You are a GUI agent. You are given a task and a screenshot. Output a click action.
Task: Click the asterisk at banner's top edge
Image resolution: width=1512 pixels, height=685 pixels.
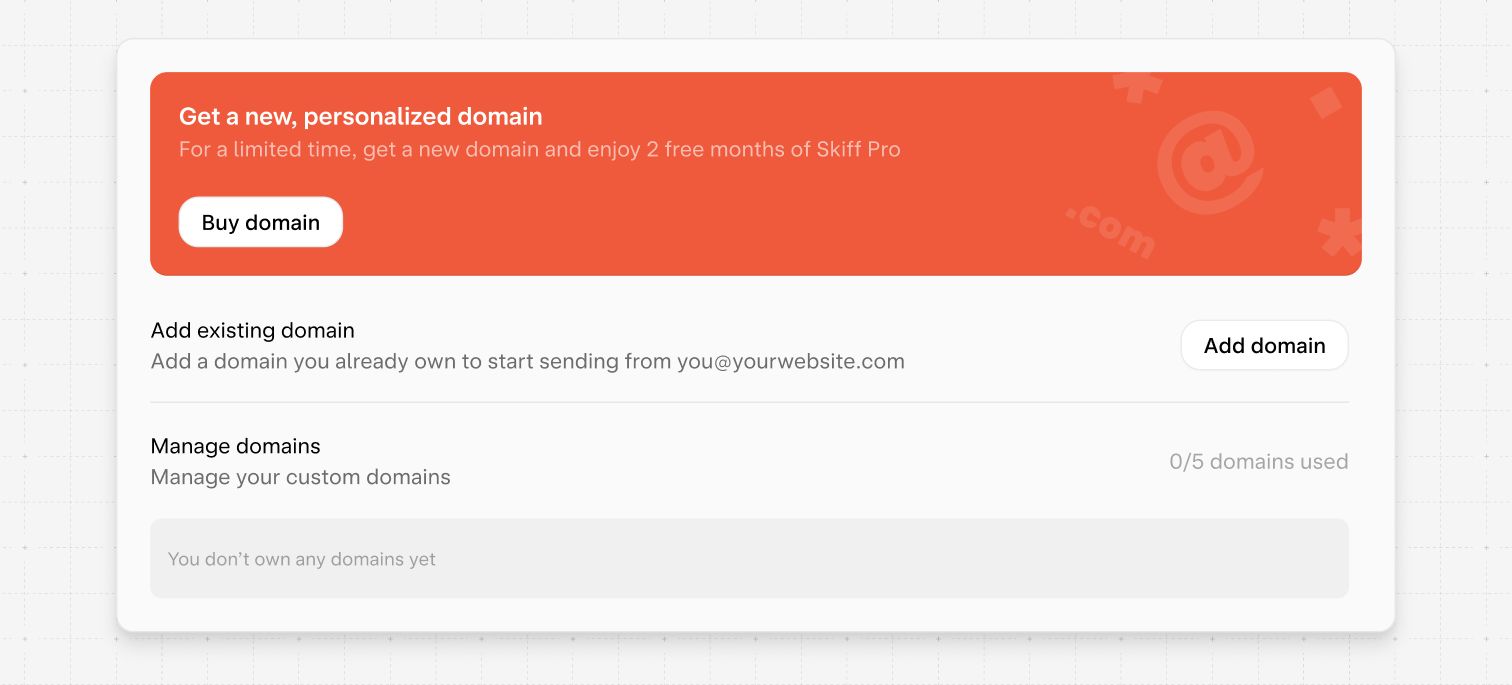tap(1138, 85)
